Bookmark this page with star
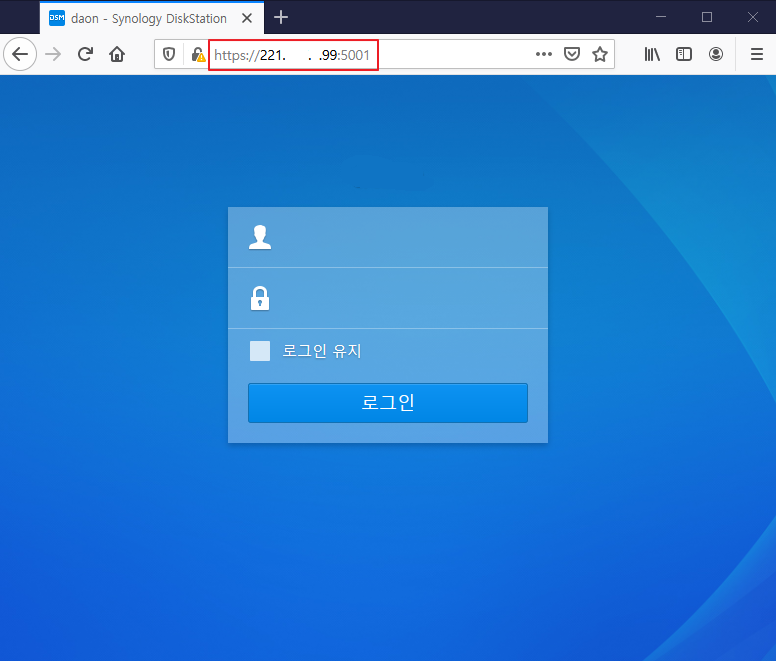 tap(600, 54)
